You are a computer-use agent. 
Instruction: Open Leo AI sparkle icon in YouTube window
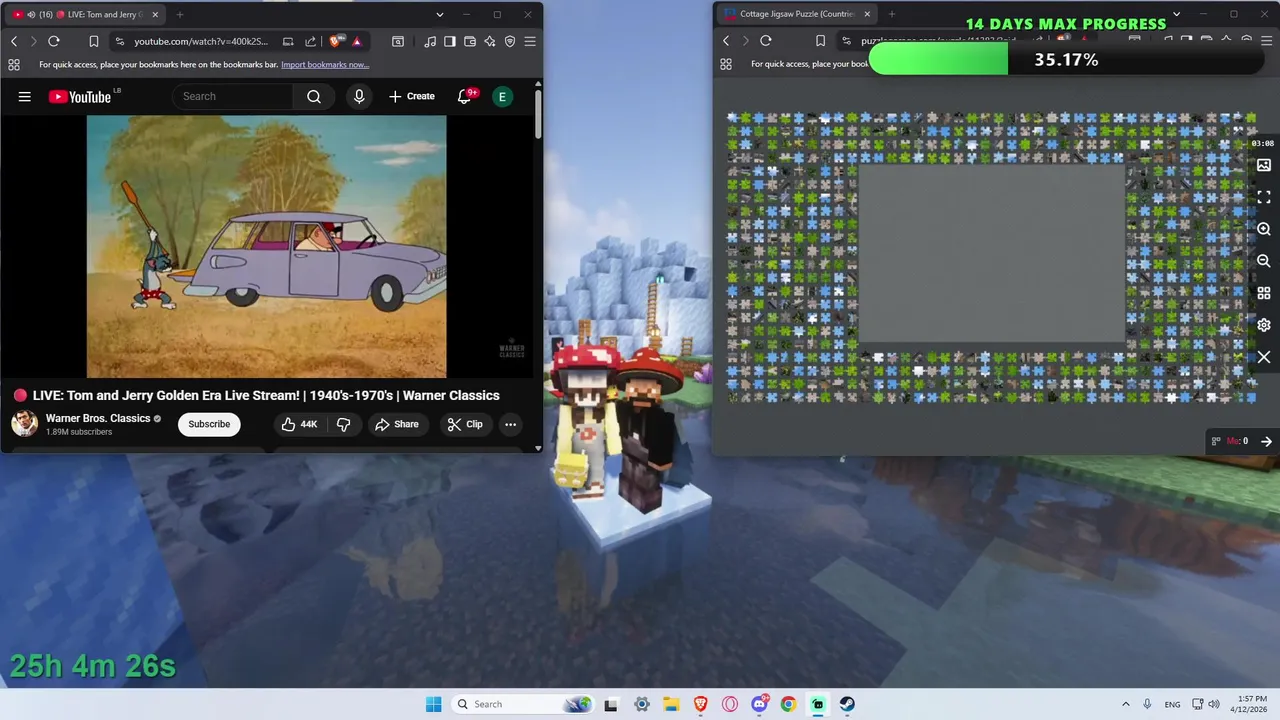pos(490,41)
